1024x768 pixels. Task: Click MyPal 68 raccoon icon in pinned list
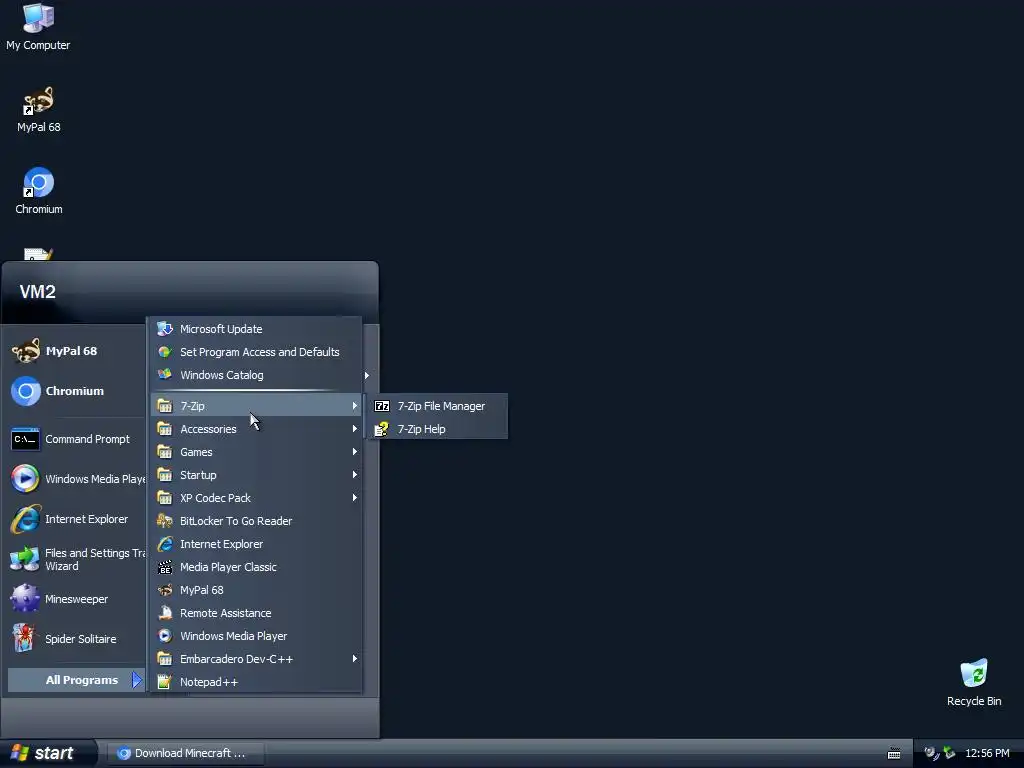point(25,351)
